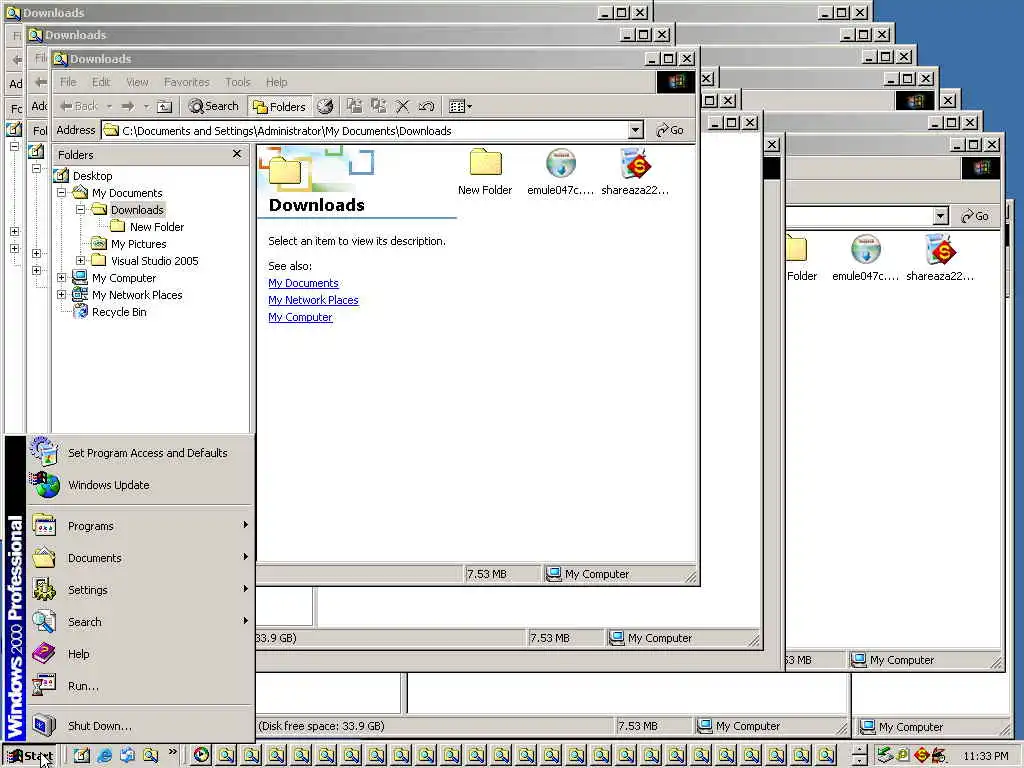Click the Delete X toolbar icon
Viewport: 1024px width, 768px height.
[x=402, y=106]
